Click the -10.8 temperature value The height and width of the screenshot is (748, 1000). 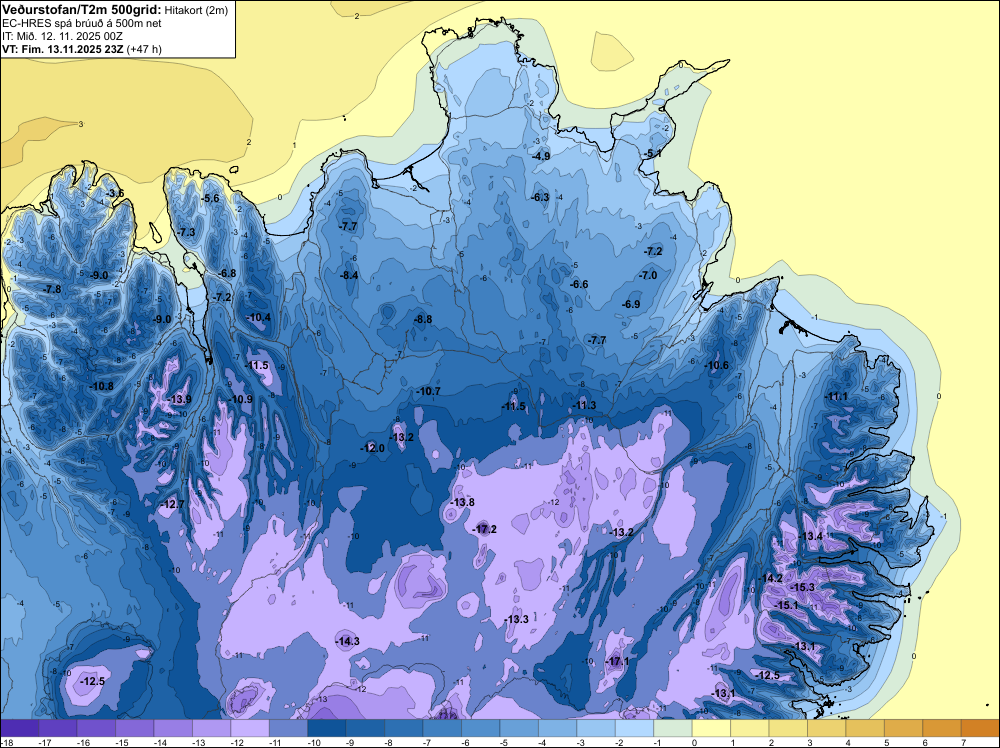pos(102,386)
